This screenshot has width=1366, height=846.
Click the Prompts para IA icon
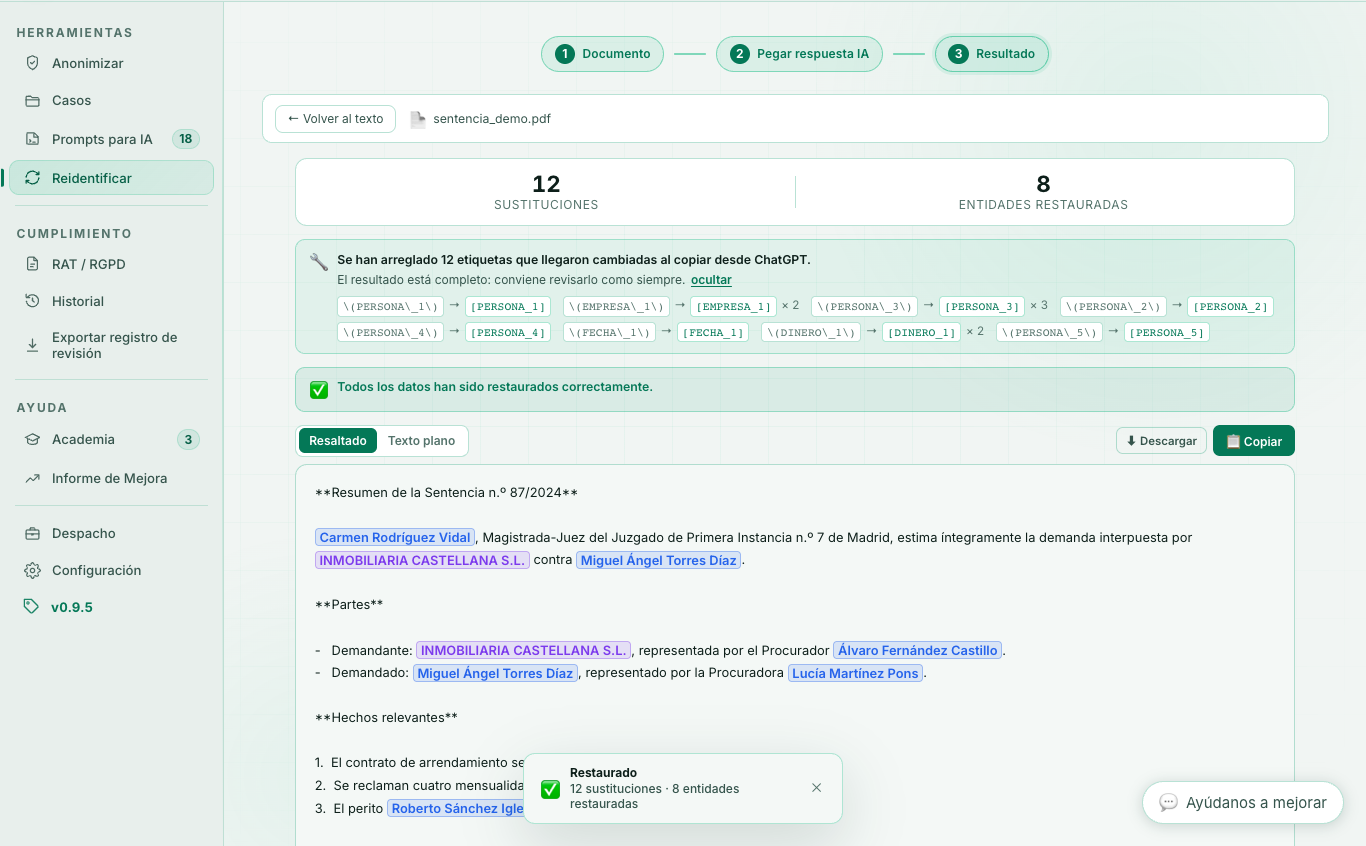coord(33,139)
